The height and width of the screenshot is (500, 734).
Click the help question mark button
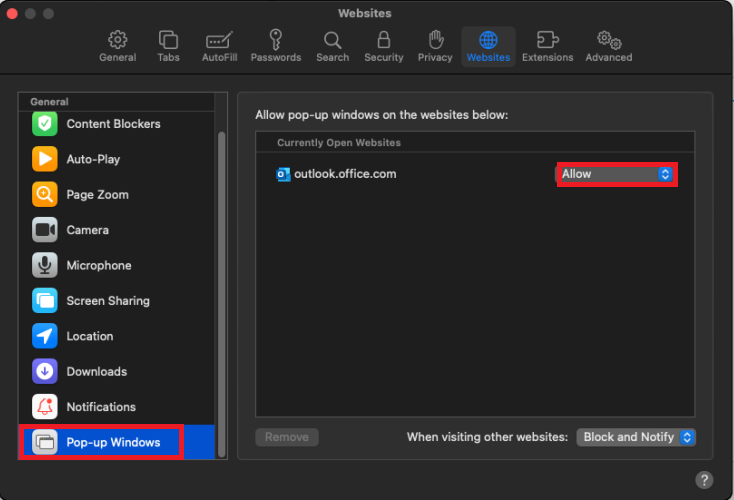[x=704, y=480]
